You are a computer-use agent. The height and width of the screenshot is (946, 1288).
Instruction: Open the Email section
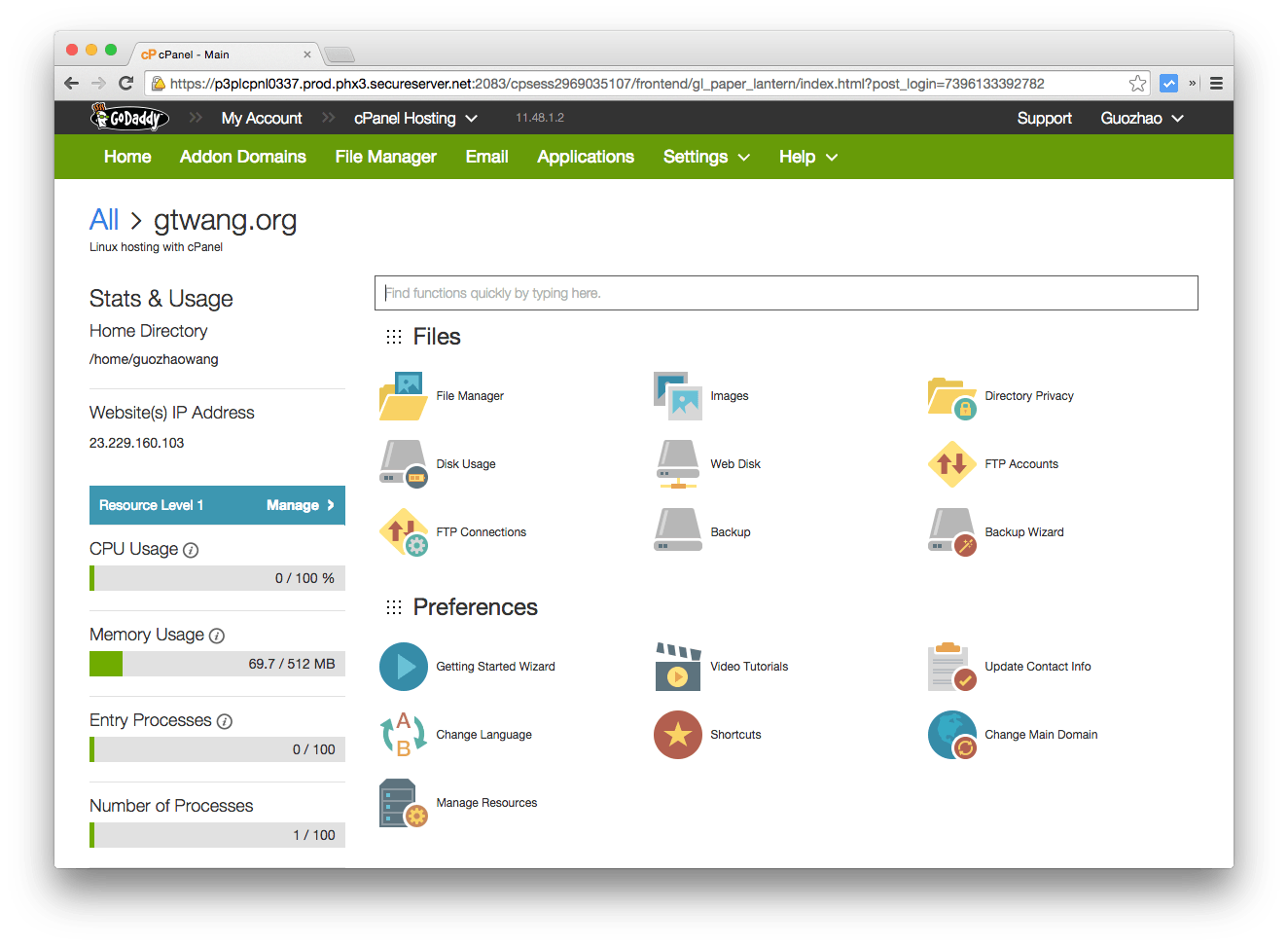pyautogui.click(x=486, y=157)
